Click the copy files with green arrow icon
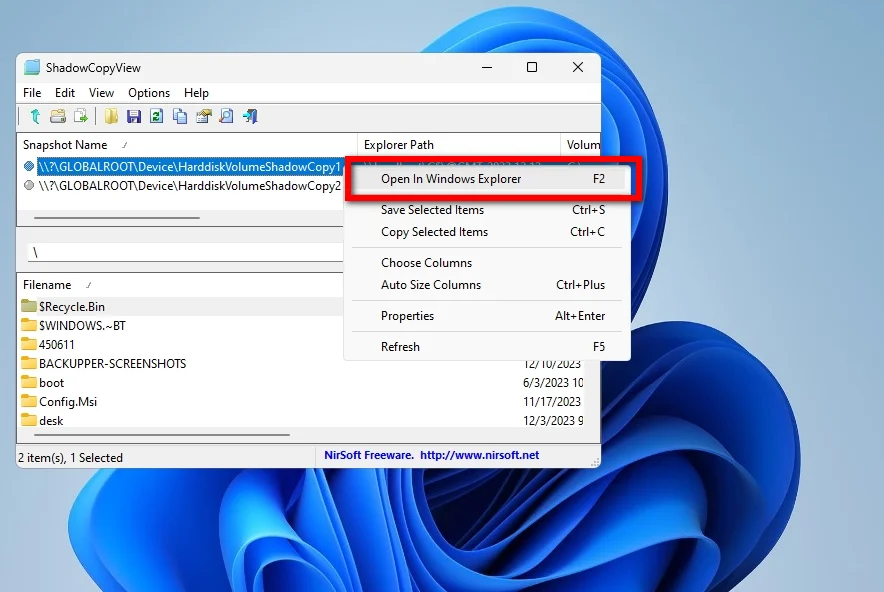Image resolution: width=884 pixels, height=592 pixels. 81,116
